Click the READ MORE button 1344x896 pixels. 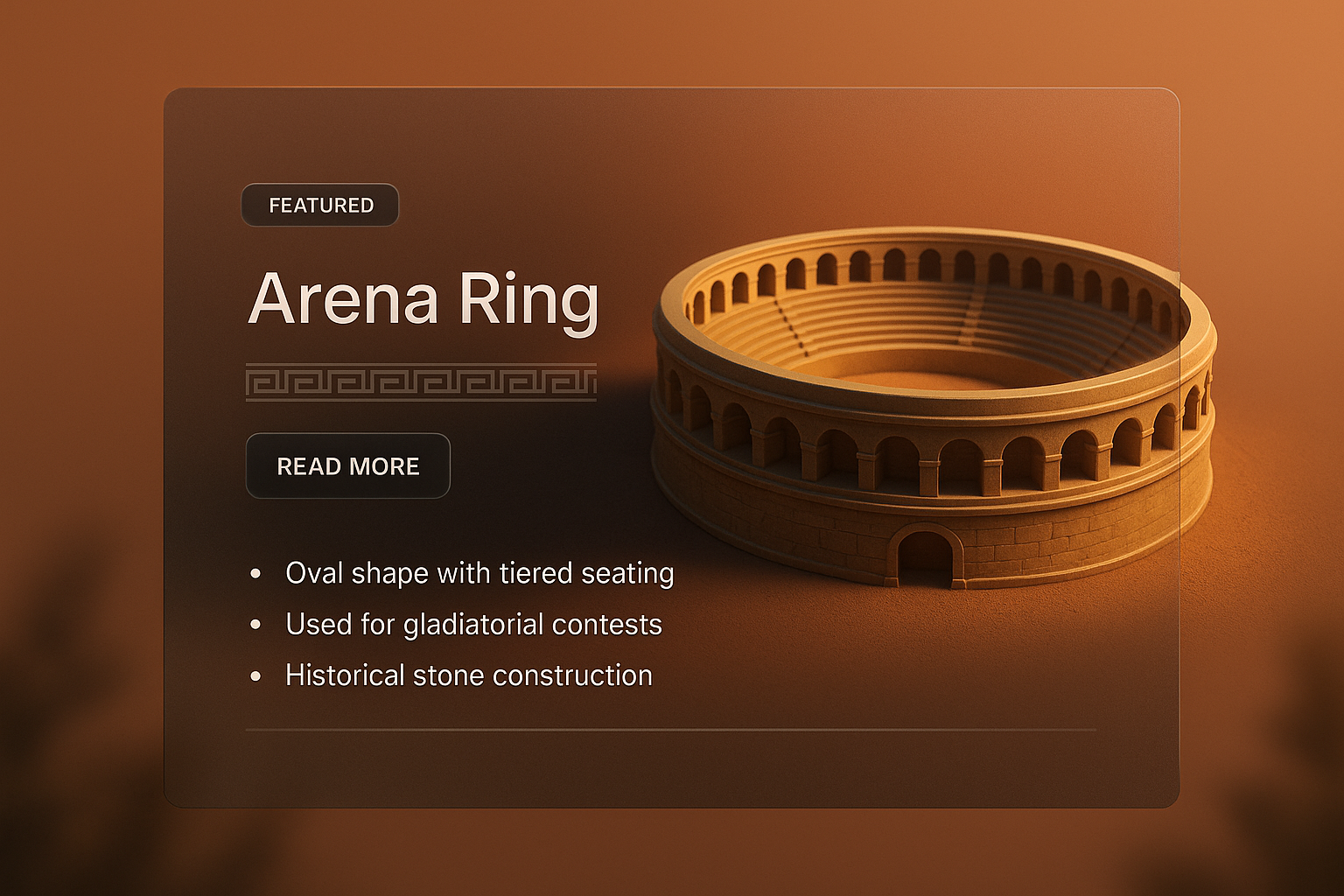[x=347, y=465]
